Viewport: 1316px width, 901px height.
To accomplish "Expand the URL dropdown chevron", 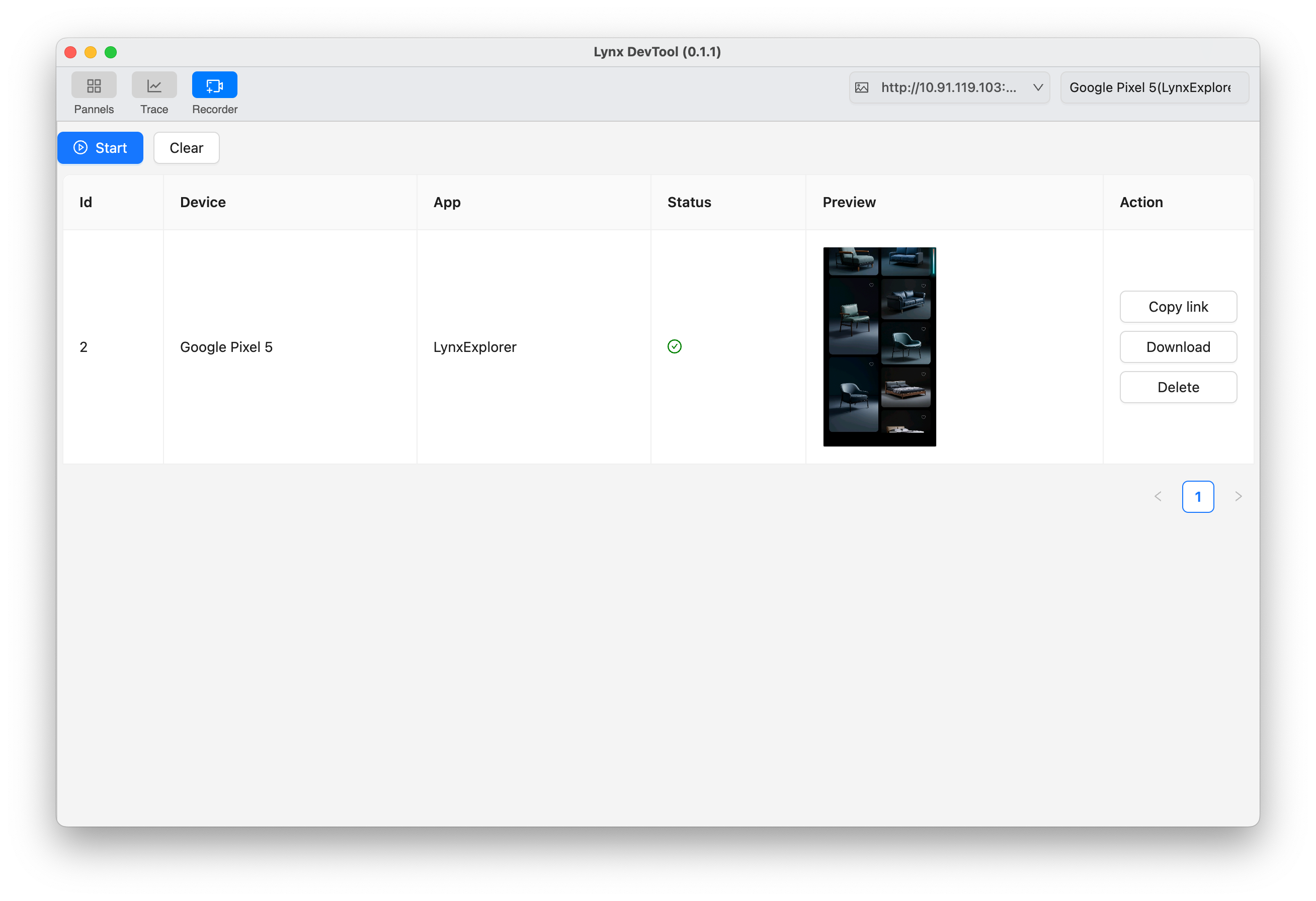I will pos(1038,87).
